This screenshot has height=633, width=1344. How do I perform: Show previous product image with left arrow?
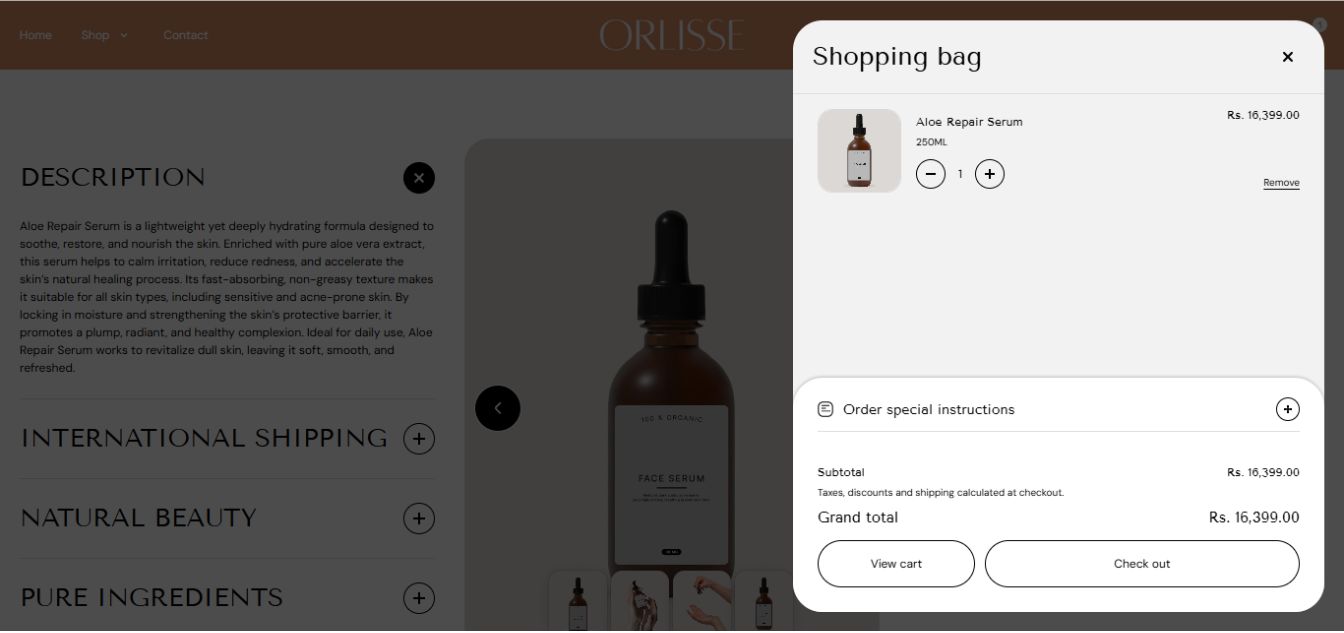[498, 408]
